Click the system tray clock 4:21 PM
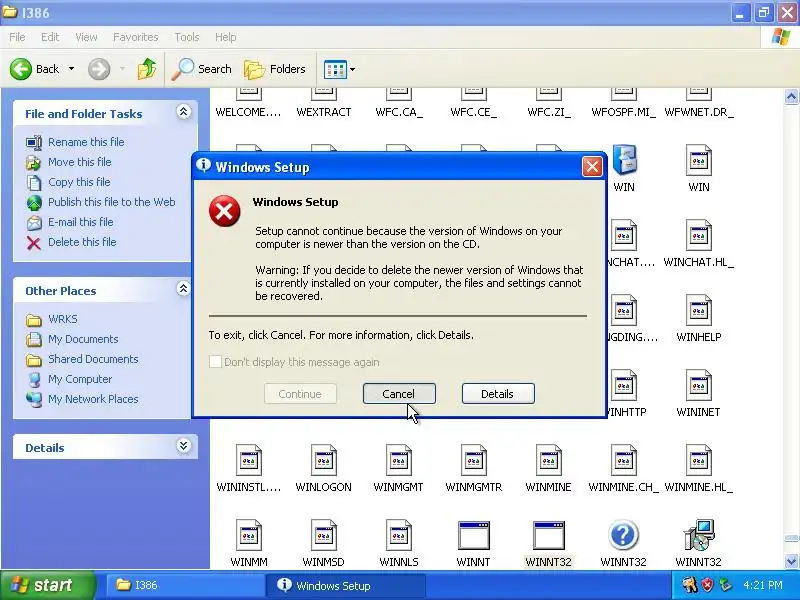 coord(763,585)
